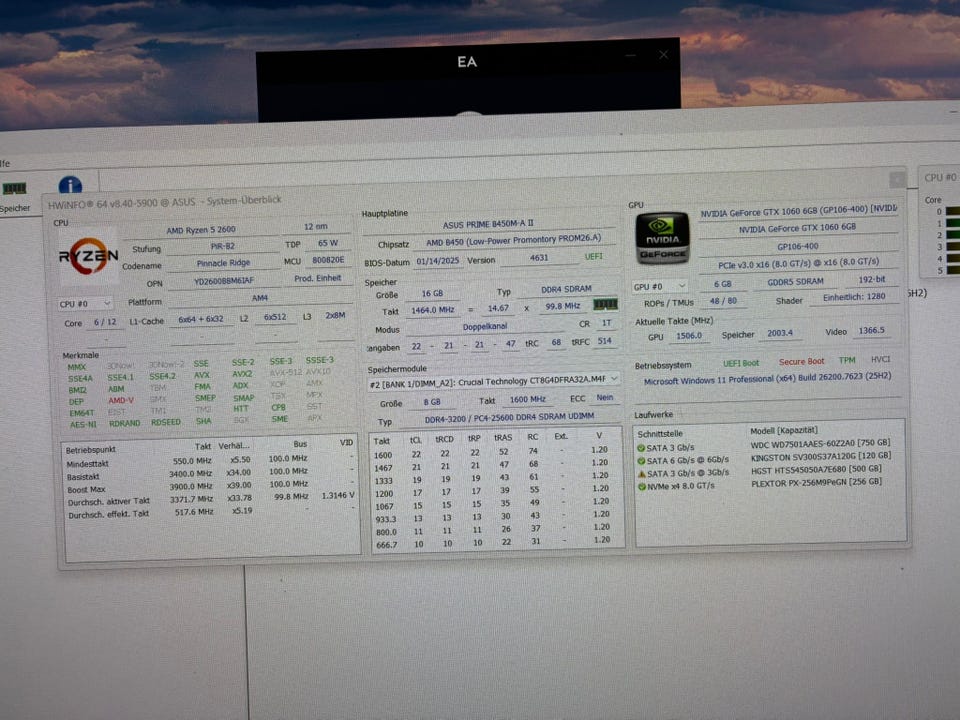Click the GDDR5 SDRAM value

pos(795,282)
